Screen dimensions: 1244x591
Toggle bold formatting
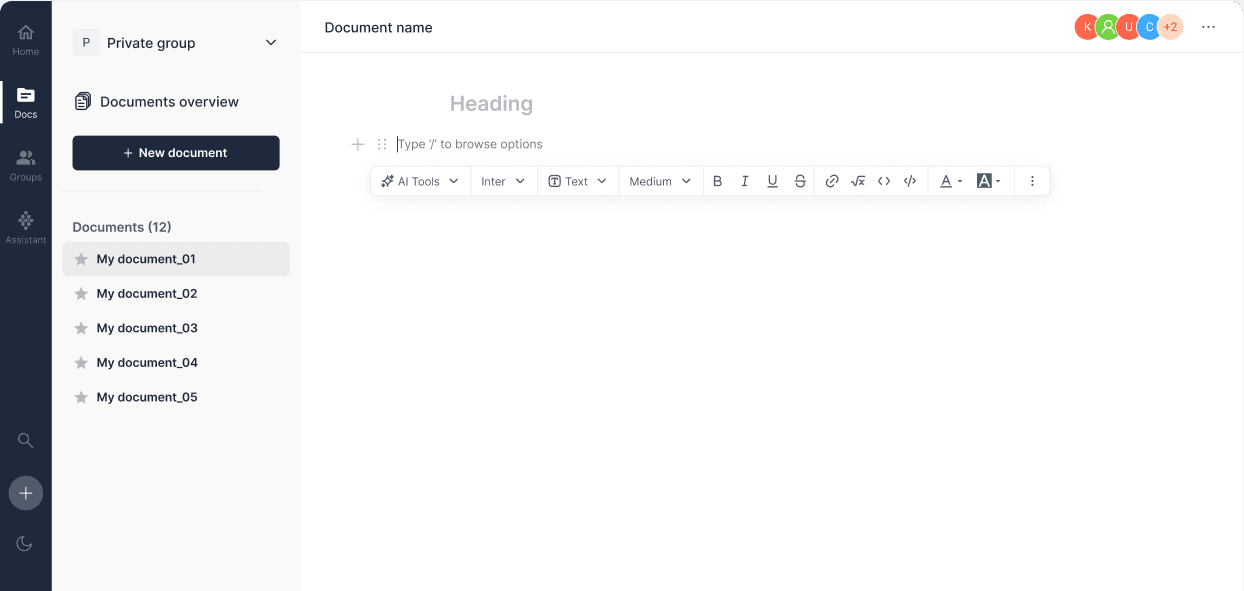[x=717, y=181]
